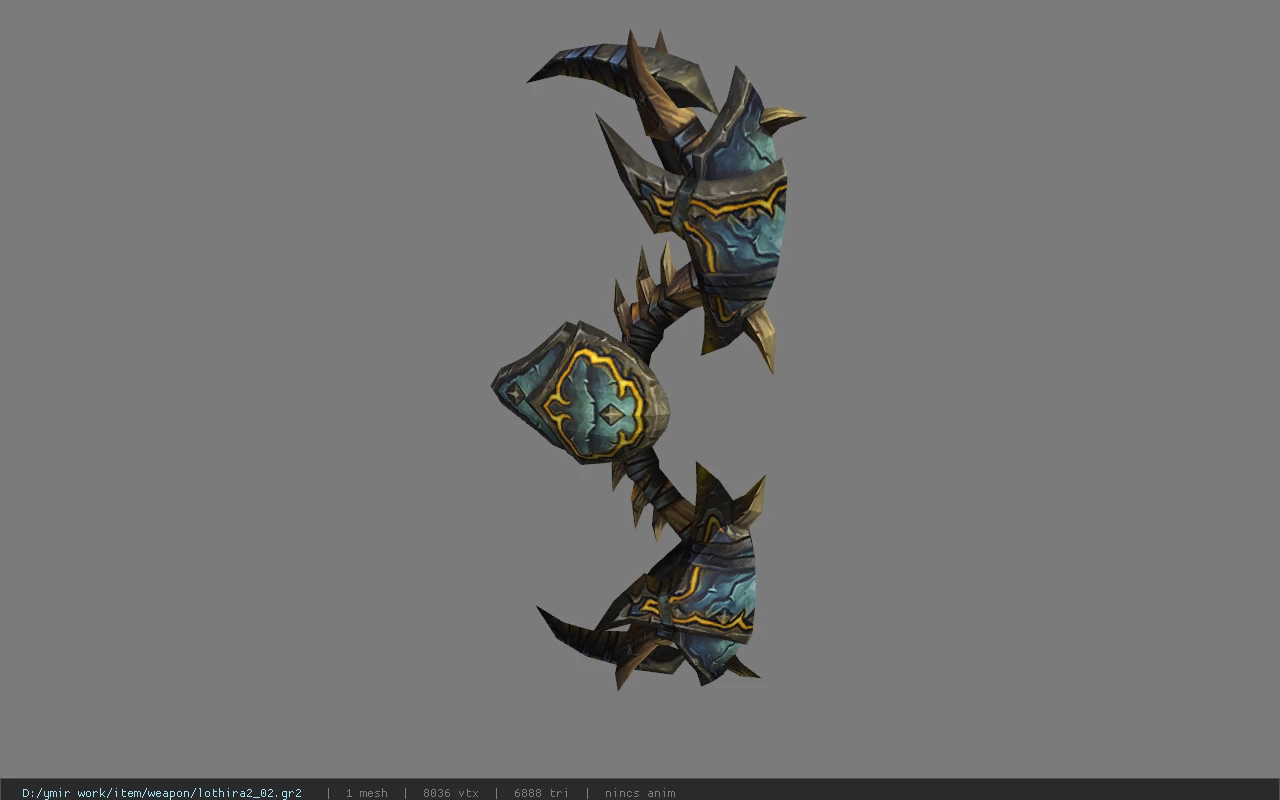
Task: Click the "nincs anim" status entry
Action: [640, 793]
